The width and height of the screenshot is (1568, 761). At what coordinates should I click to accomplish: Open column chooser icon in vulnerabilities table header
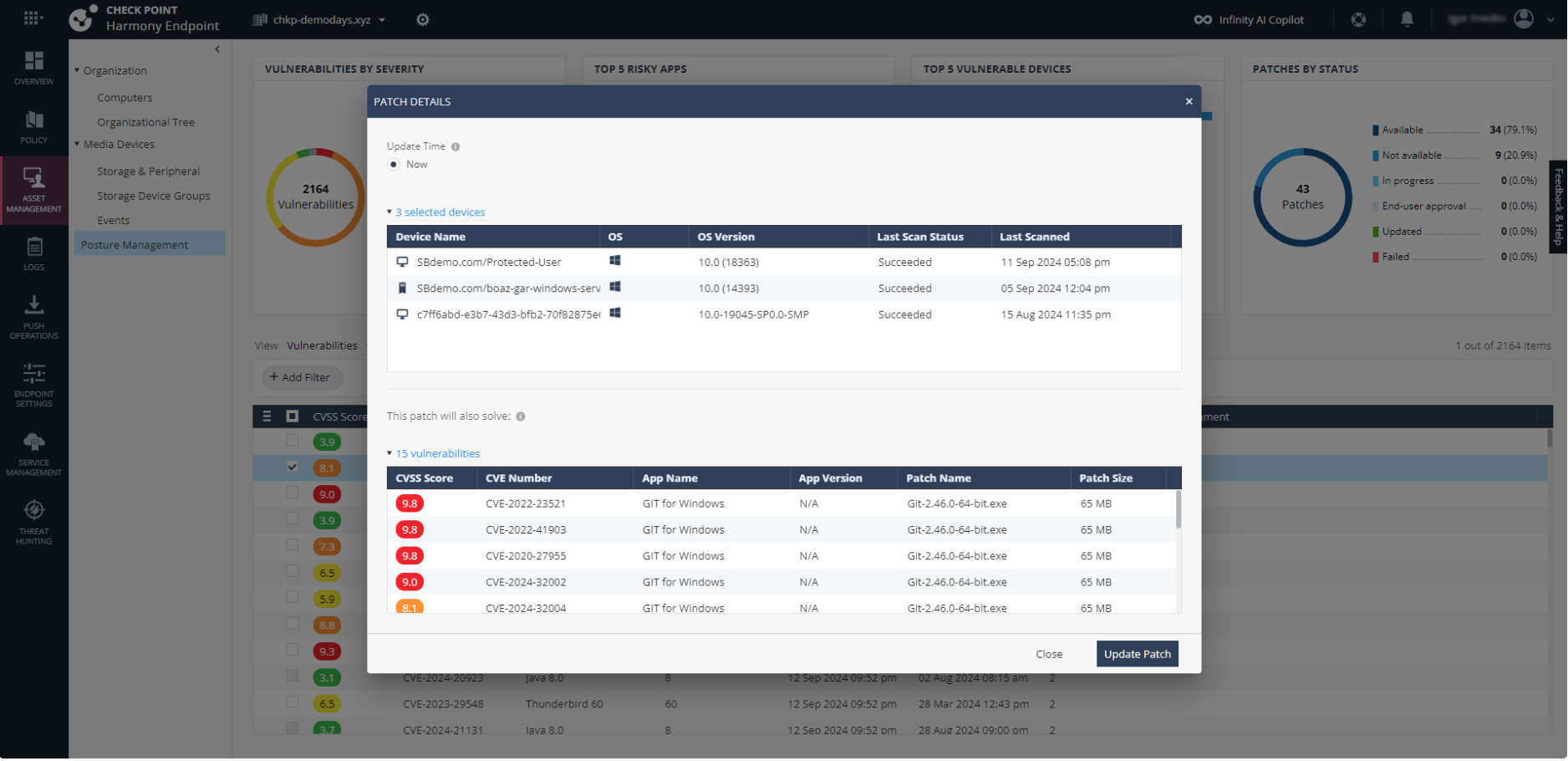[267, 416]
